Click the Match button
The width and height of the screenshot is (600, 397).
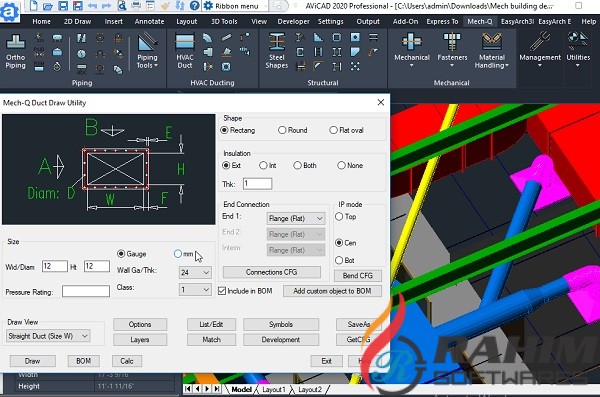[211, 340]
